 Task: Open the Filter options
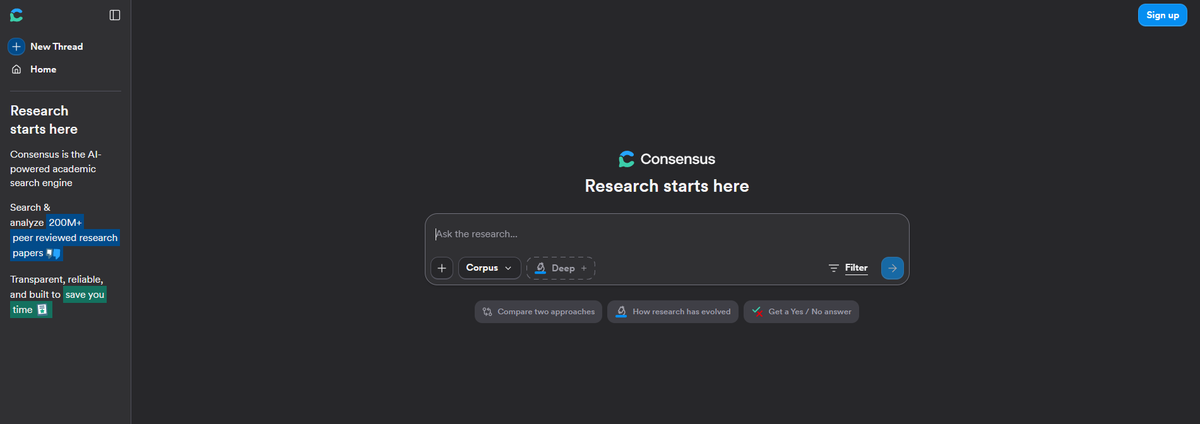coord(847,268)
